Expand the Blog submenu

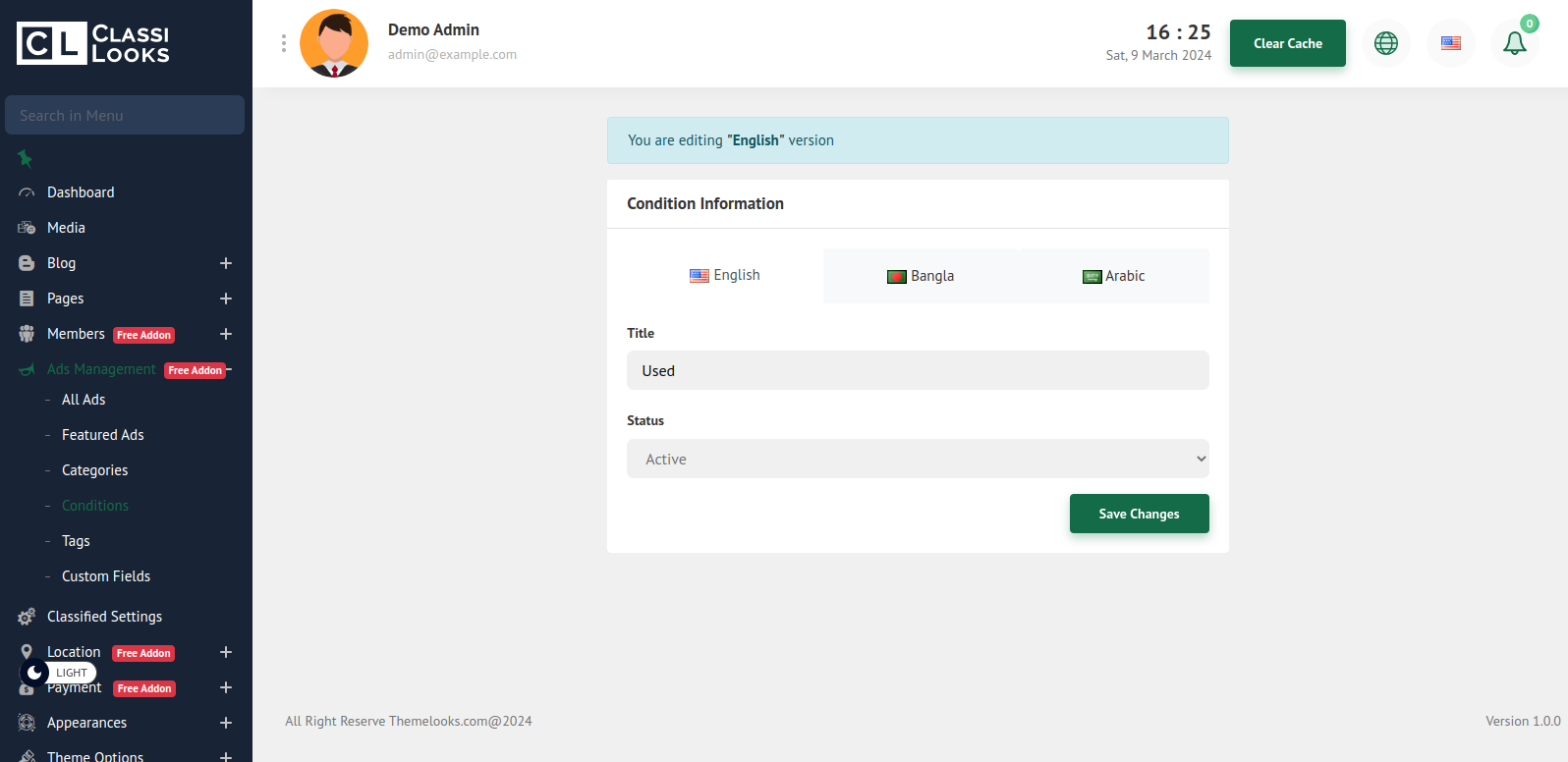226,263
